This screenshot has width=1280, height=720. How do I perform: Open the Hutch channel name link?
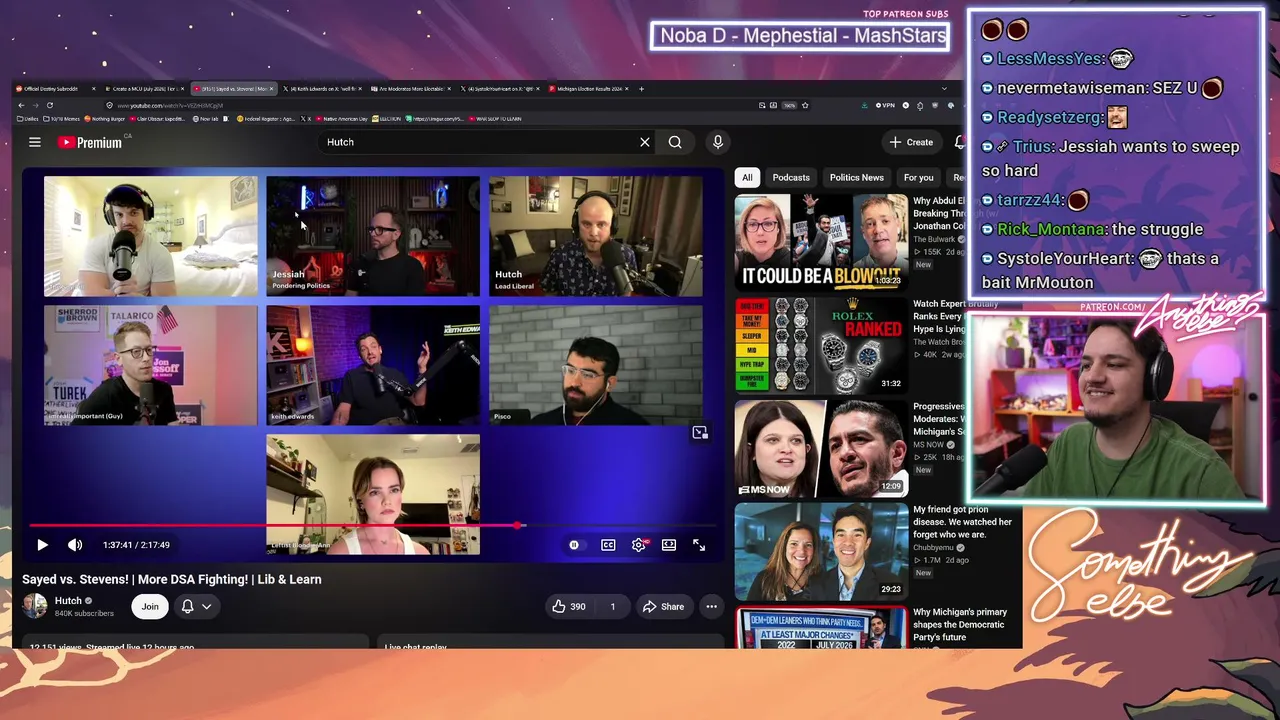click(68, 601)
